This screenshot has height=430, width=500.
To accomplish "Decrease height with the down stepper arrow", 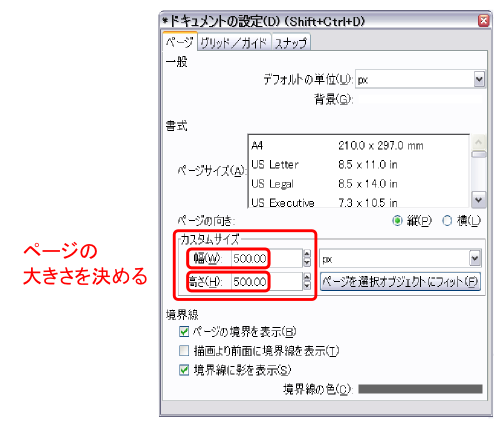I will point(307,286).
